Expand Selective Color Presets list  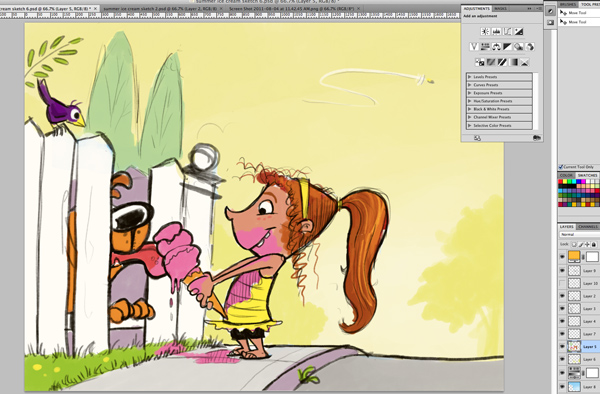(470, 125)
